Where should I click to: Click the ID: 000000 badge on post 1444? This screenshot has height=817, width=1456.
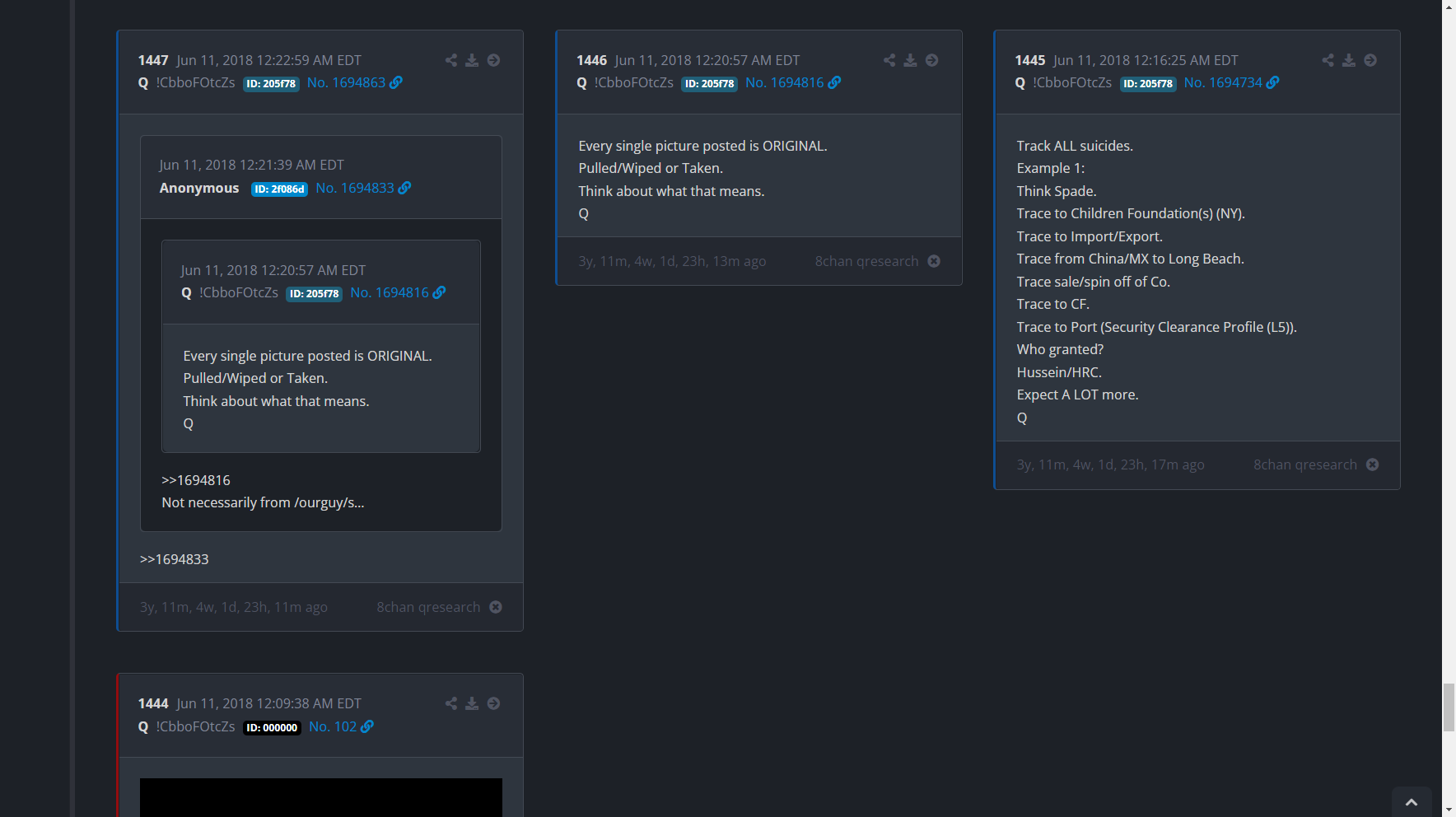pos(272,727)
